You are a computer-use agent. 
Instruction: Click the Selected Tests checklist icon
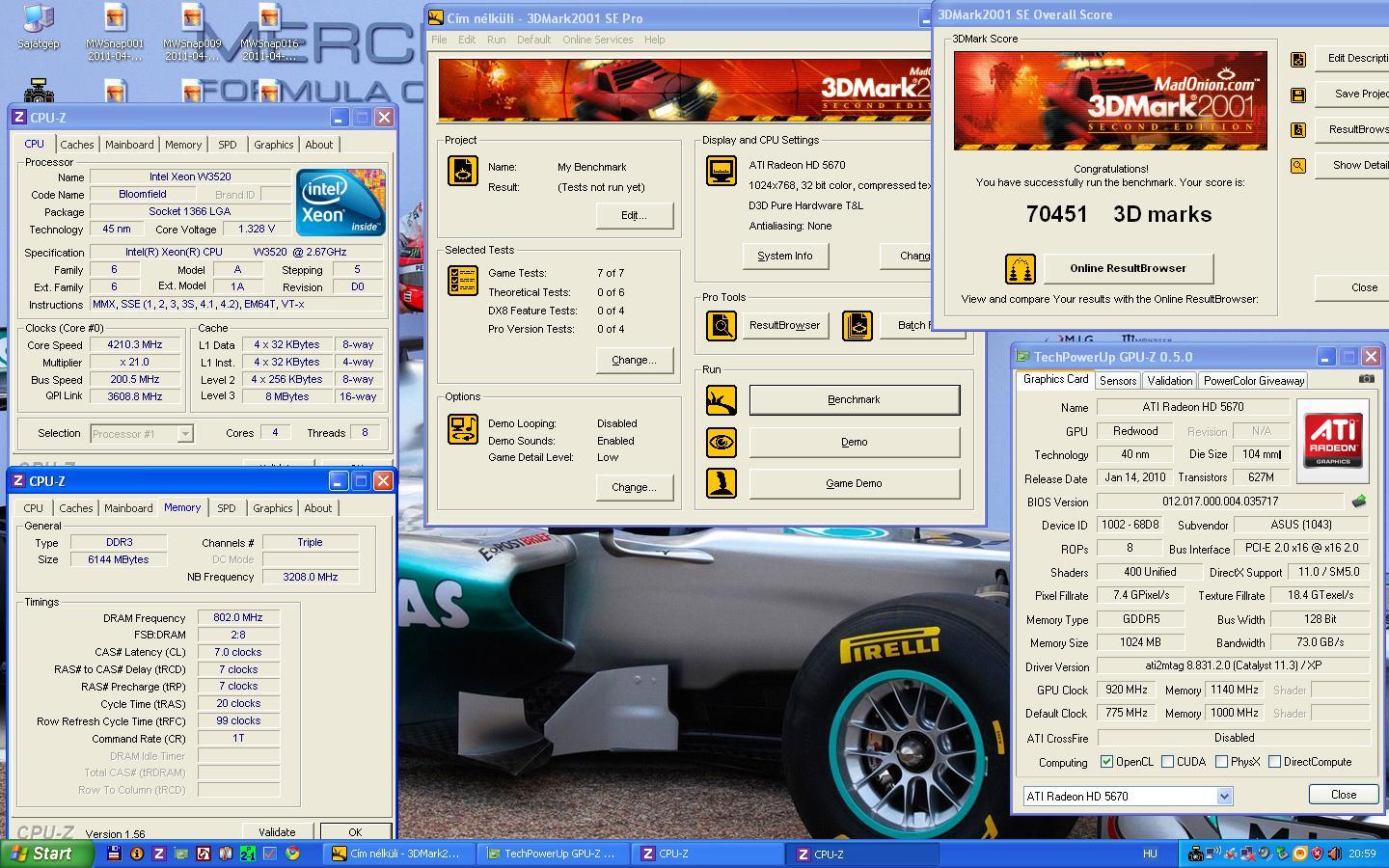pos(463,281)
